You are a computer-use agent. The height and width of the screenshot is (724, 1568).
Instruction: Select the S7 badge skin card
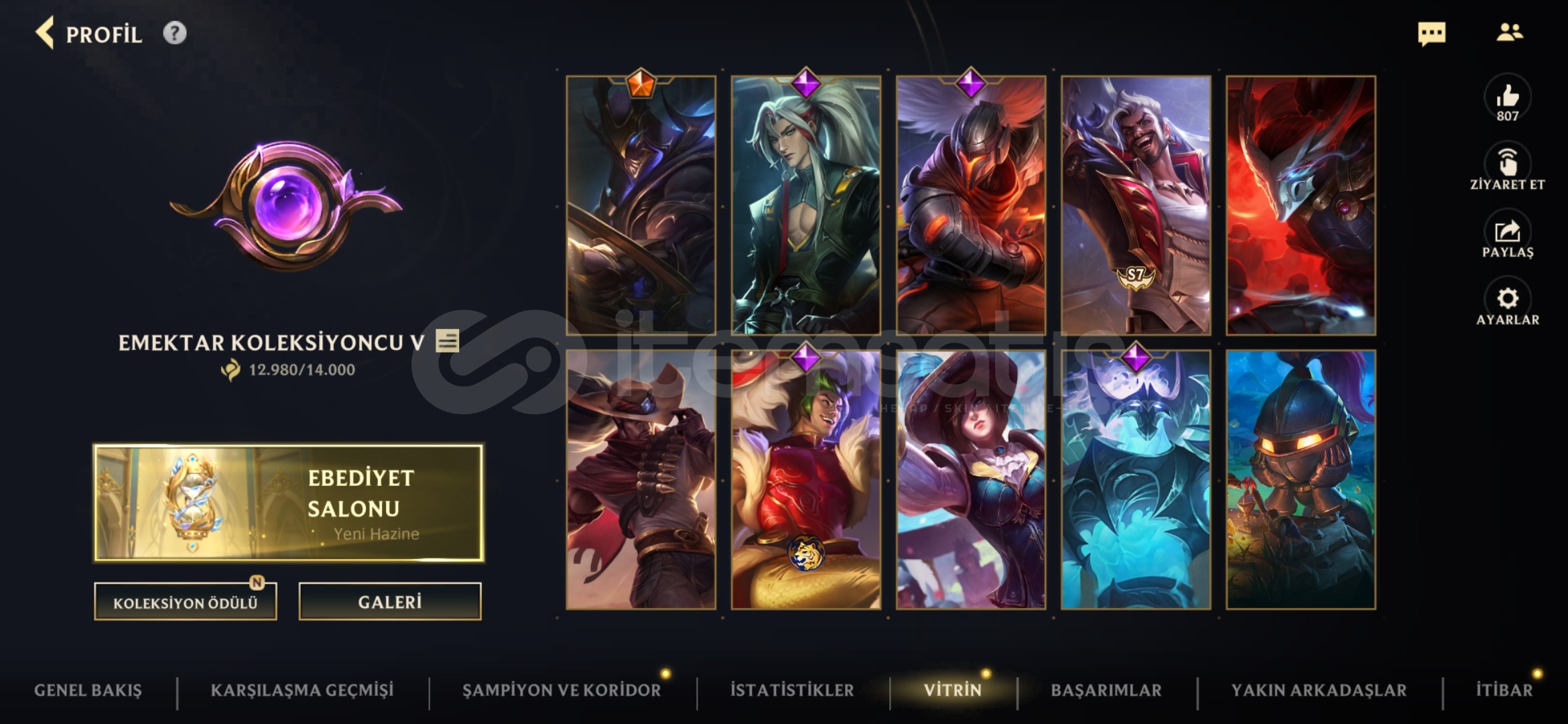pyautogui.click(x=1136, y=205)
